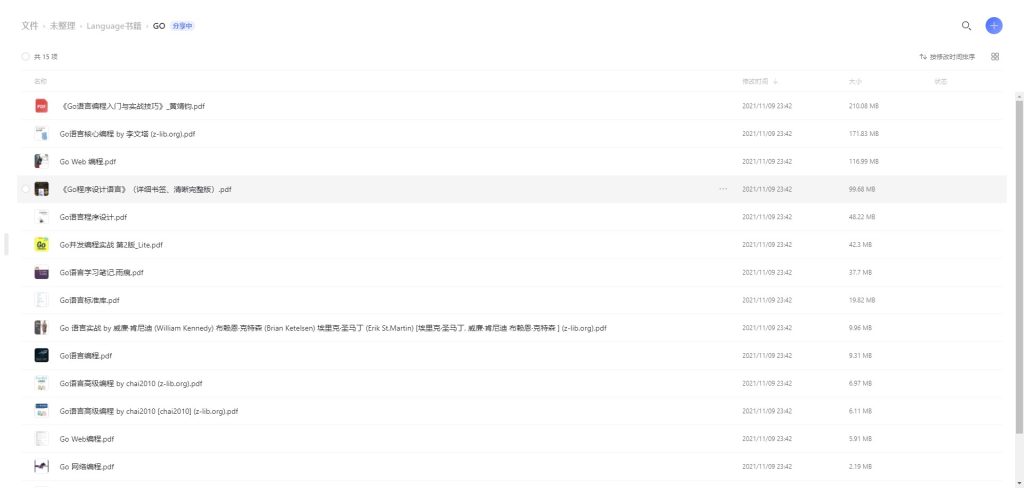
Task: Click thumbnail of Go 语言实战 by William Kennedy
Action: point(41,328)
